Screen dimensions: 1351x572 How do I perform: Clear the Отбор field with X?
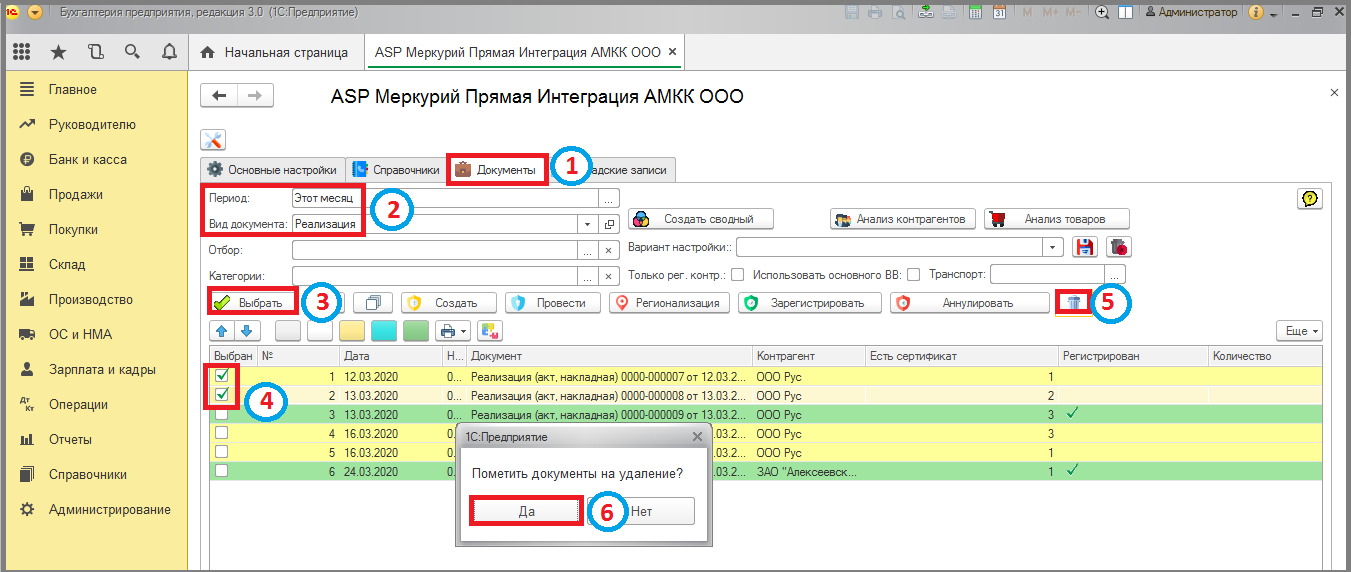pyautogui.click(x=610, y=250)
